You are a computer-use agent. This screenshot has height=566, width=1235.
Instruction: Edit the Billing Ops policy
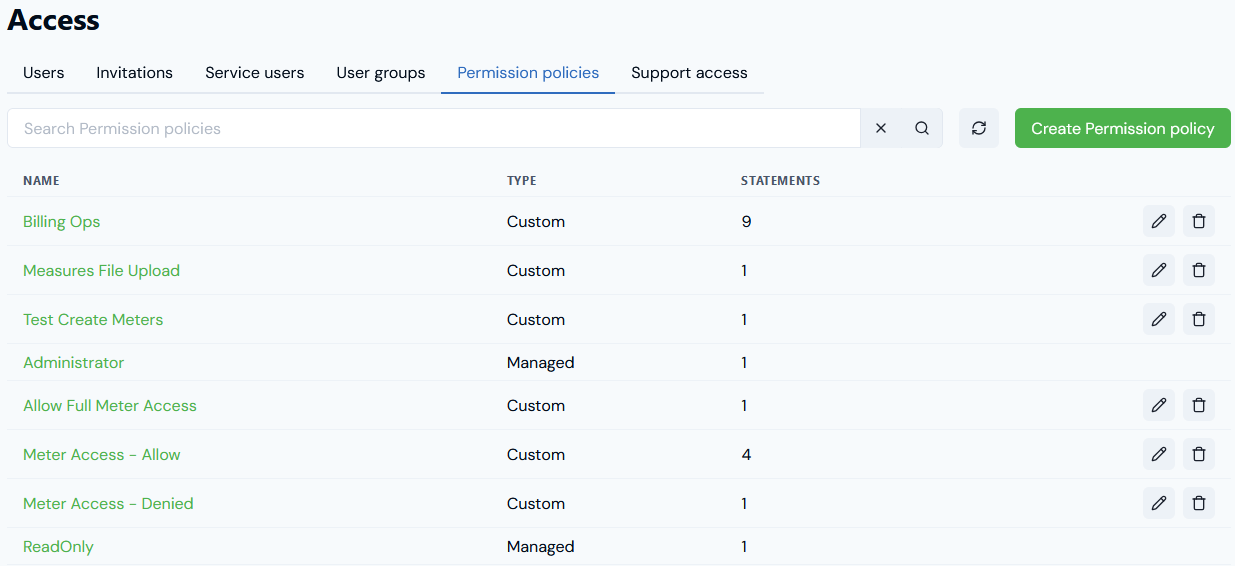tap(1159, 221)
